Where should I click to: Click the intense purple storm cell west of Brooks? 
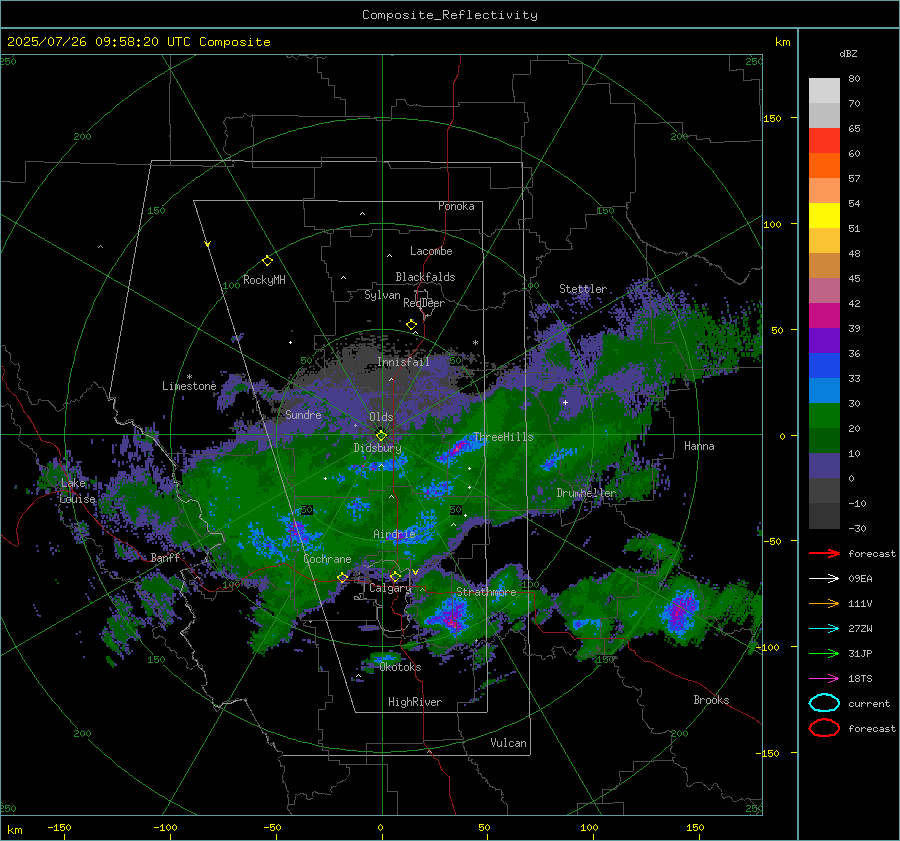680,612
